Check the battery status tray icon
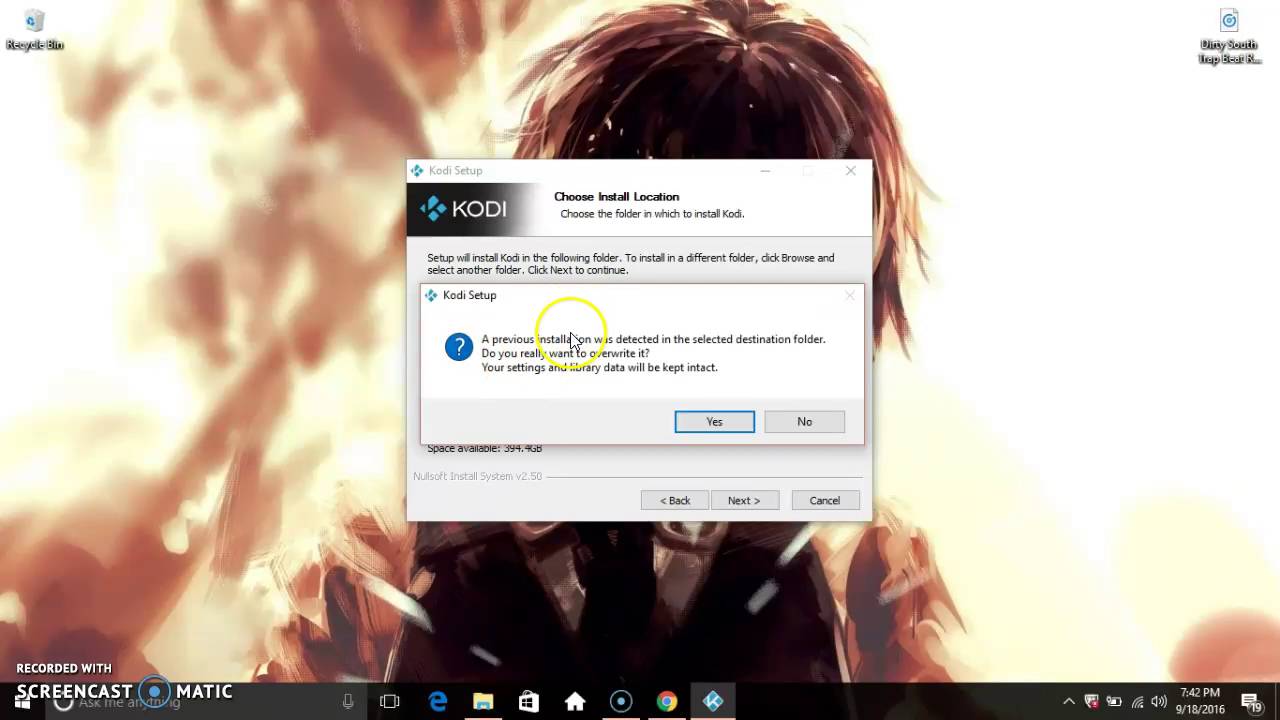This screenshot has width=1280, height=720. (1114, 702)
